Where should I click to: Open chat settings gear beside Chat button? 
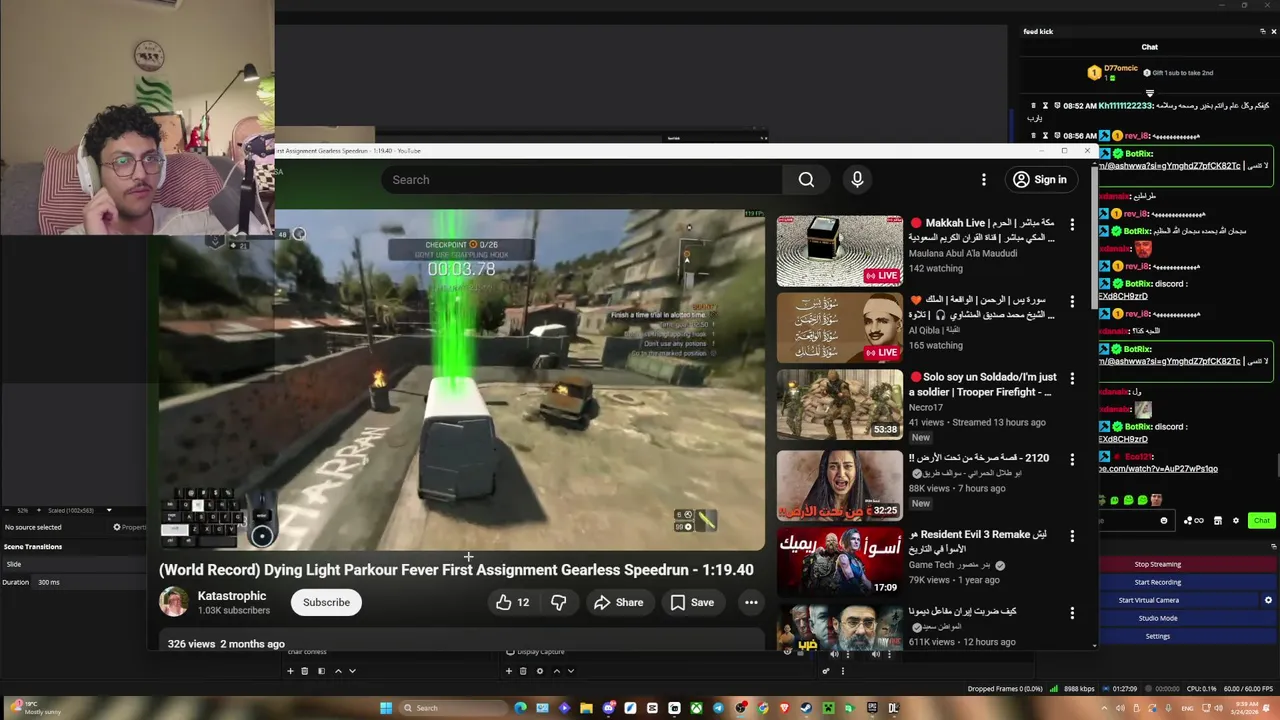(x=1236, y=520)
